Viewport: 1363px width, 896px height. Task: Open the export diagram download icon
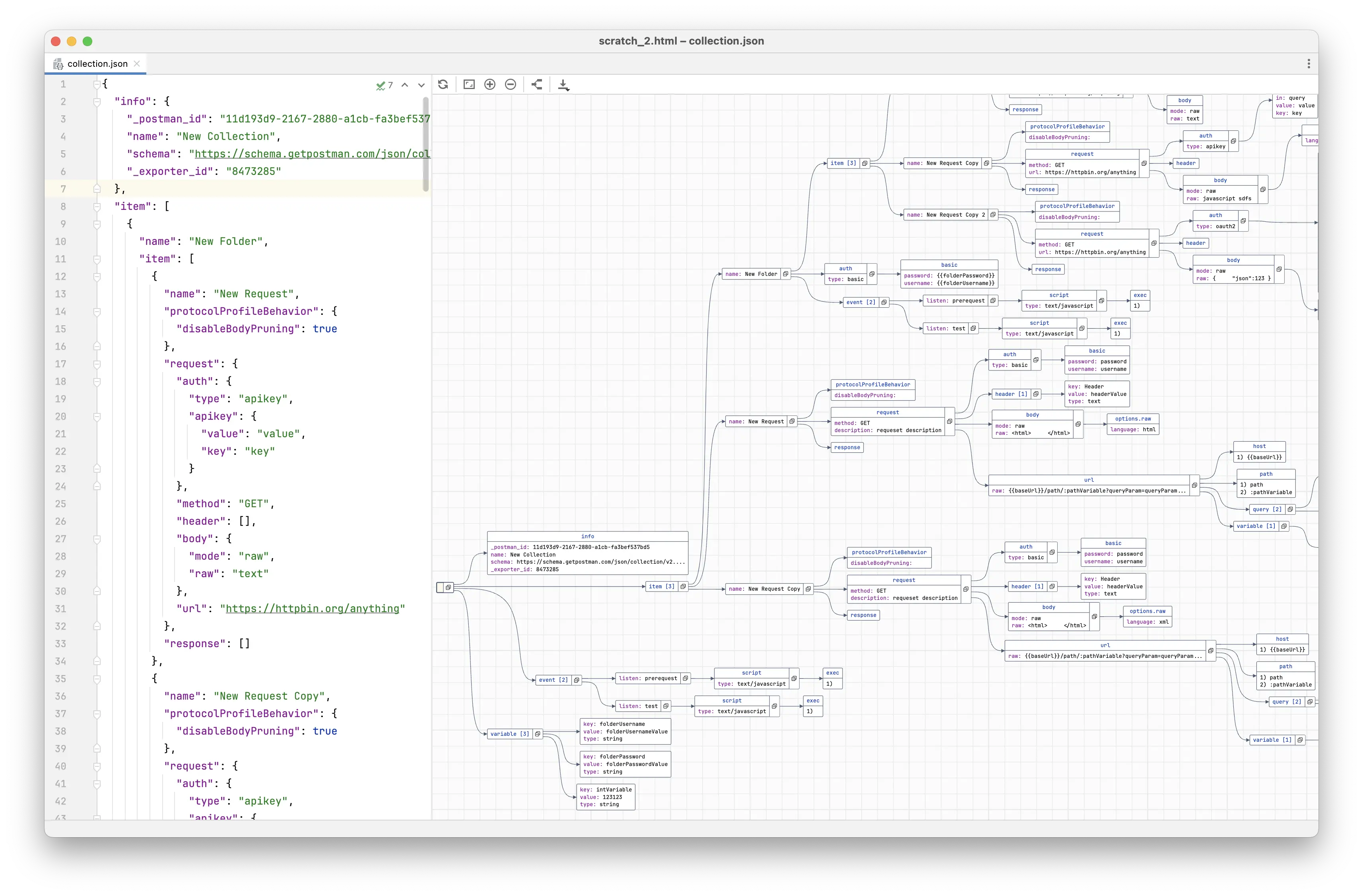click(x=563, y=85)
